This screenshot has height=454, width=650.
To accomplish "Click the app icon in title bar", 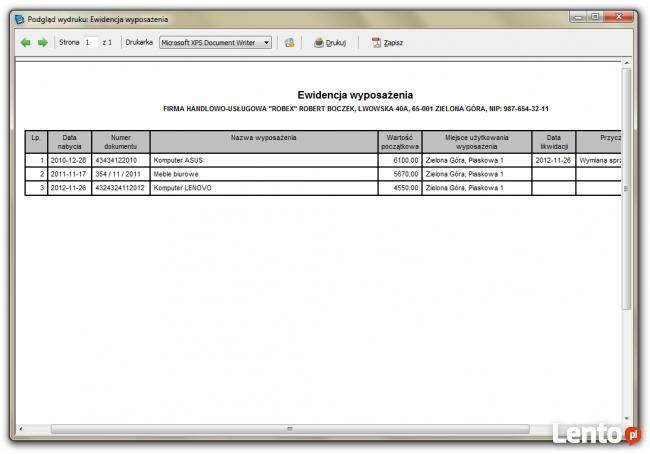I will pos(19,19).
